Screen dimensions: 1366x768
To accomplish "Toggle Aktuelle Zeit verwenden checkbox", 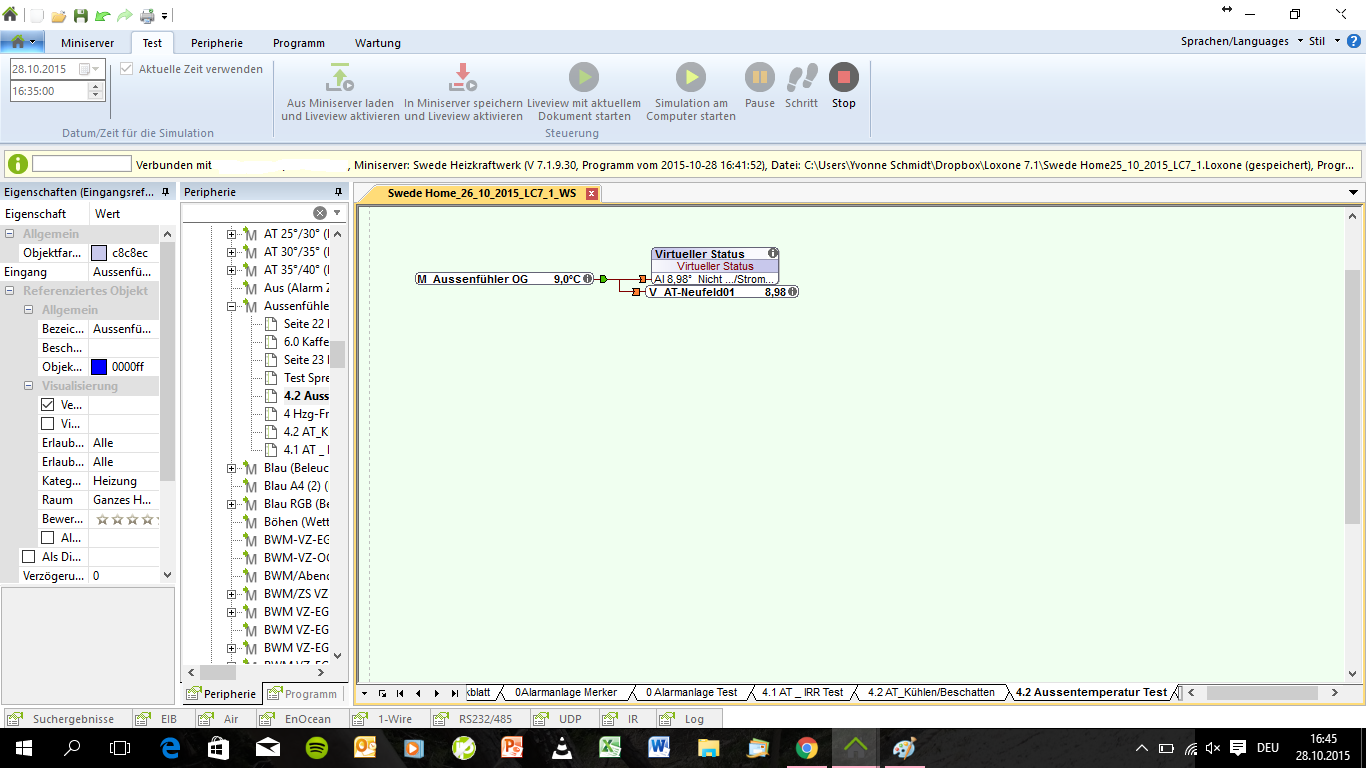I will point(126,69).
